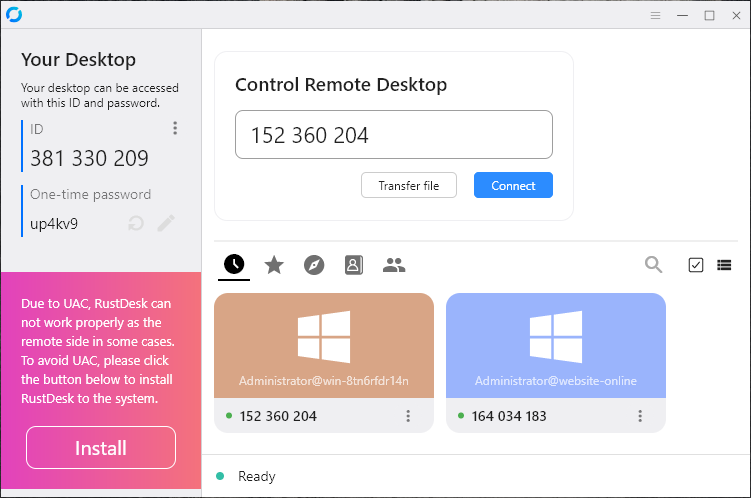The image size is (751, 498).
Task: Open the Favorites star tab
Action: 274,265
